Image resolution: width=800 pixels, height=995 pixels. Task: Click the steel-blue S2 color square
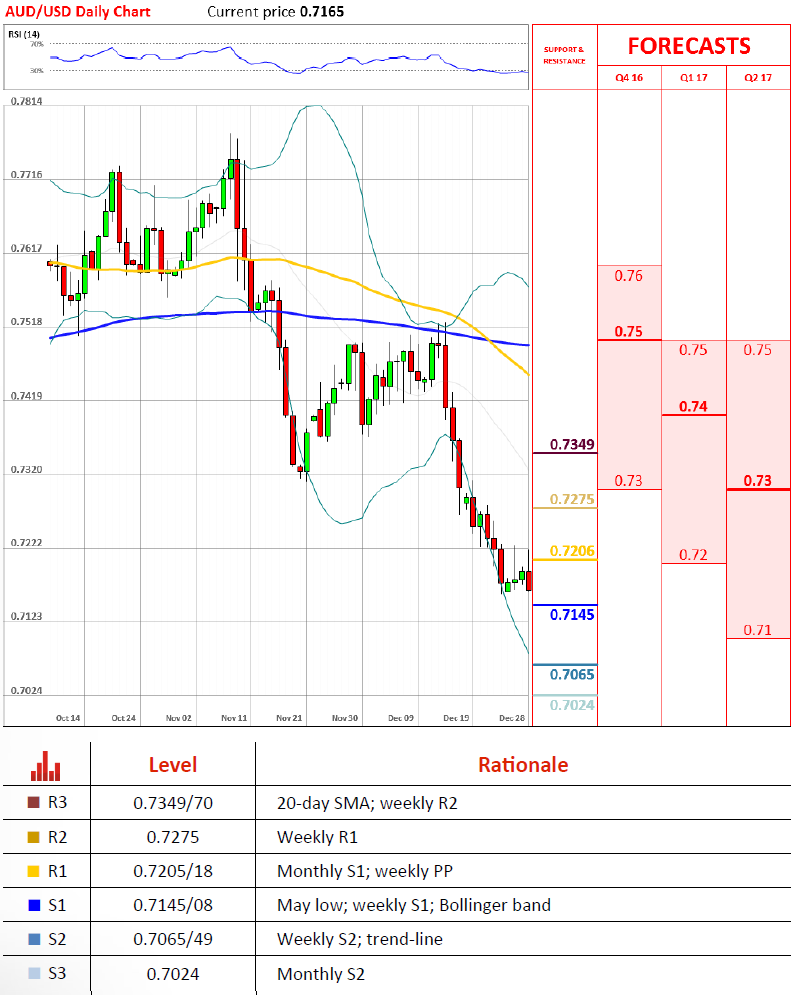[x=34, y=941]
